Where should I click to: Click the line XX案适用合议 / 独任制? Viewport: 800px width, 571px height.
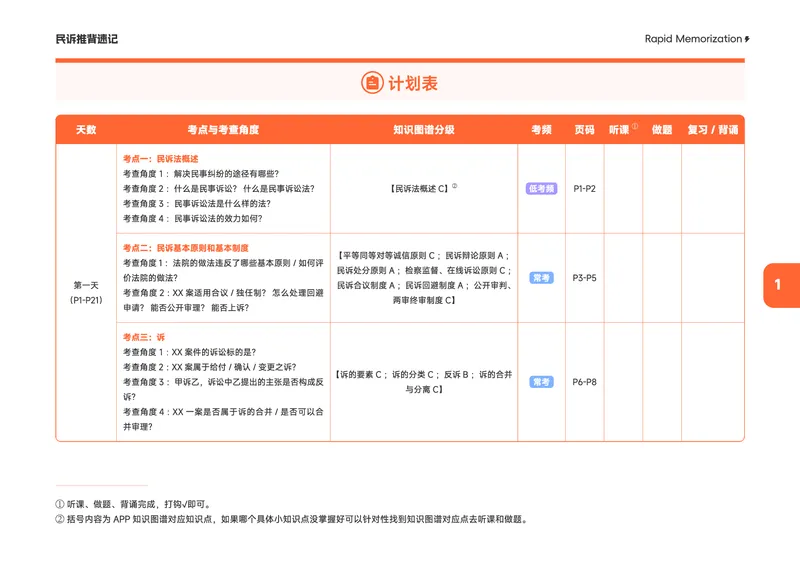223,292
